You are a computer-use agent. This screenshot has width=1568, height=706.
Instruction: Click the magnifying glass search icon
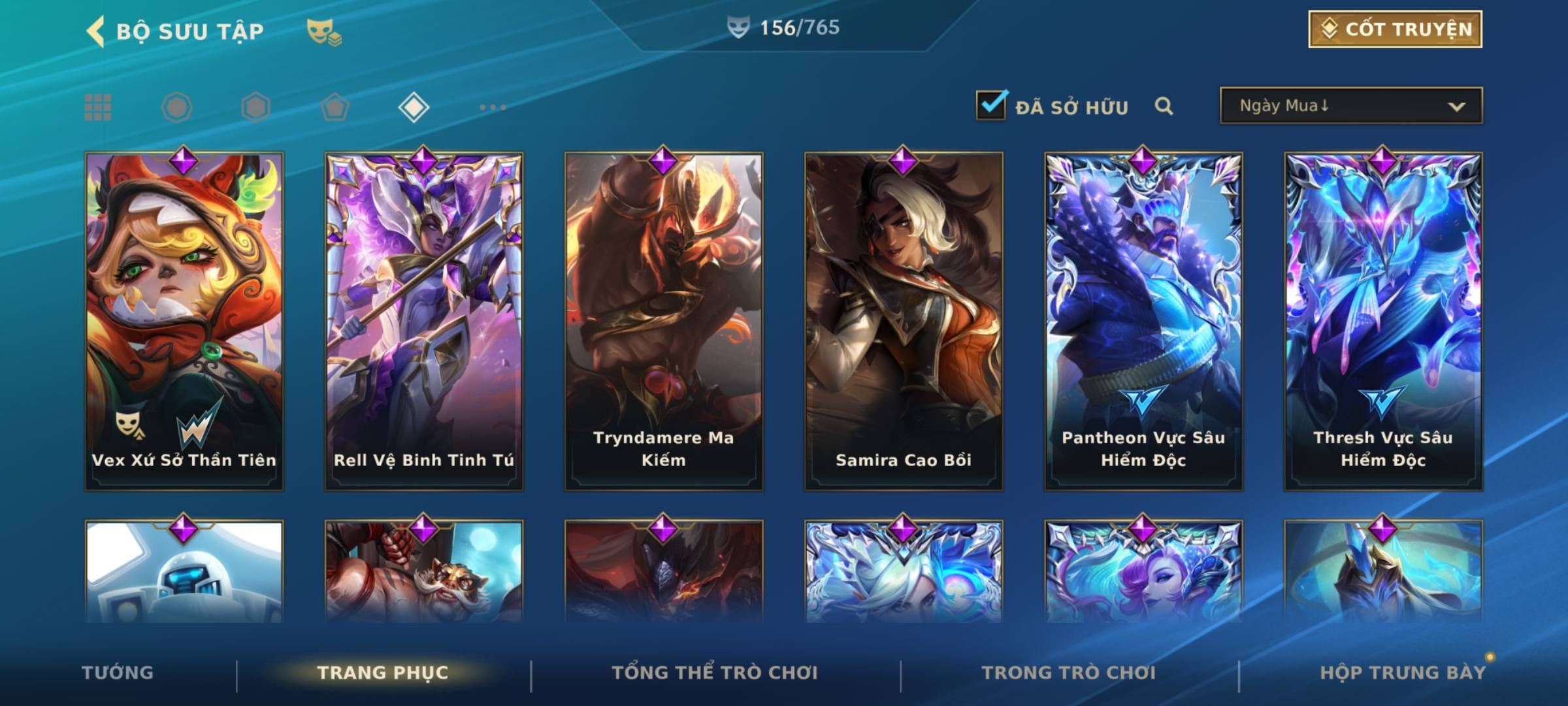coord(1164,106)
